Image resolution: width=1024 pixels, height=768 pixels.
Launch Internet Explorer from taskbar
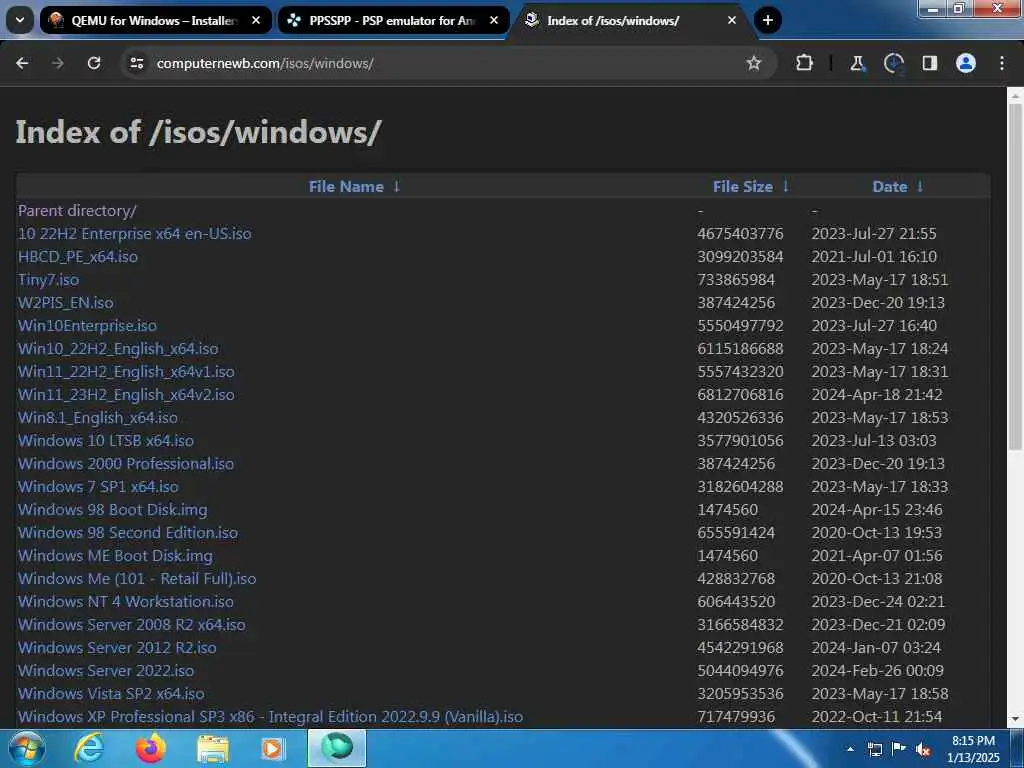[89, 748]
